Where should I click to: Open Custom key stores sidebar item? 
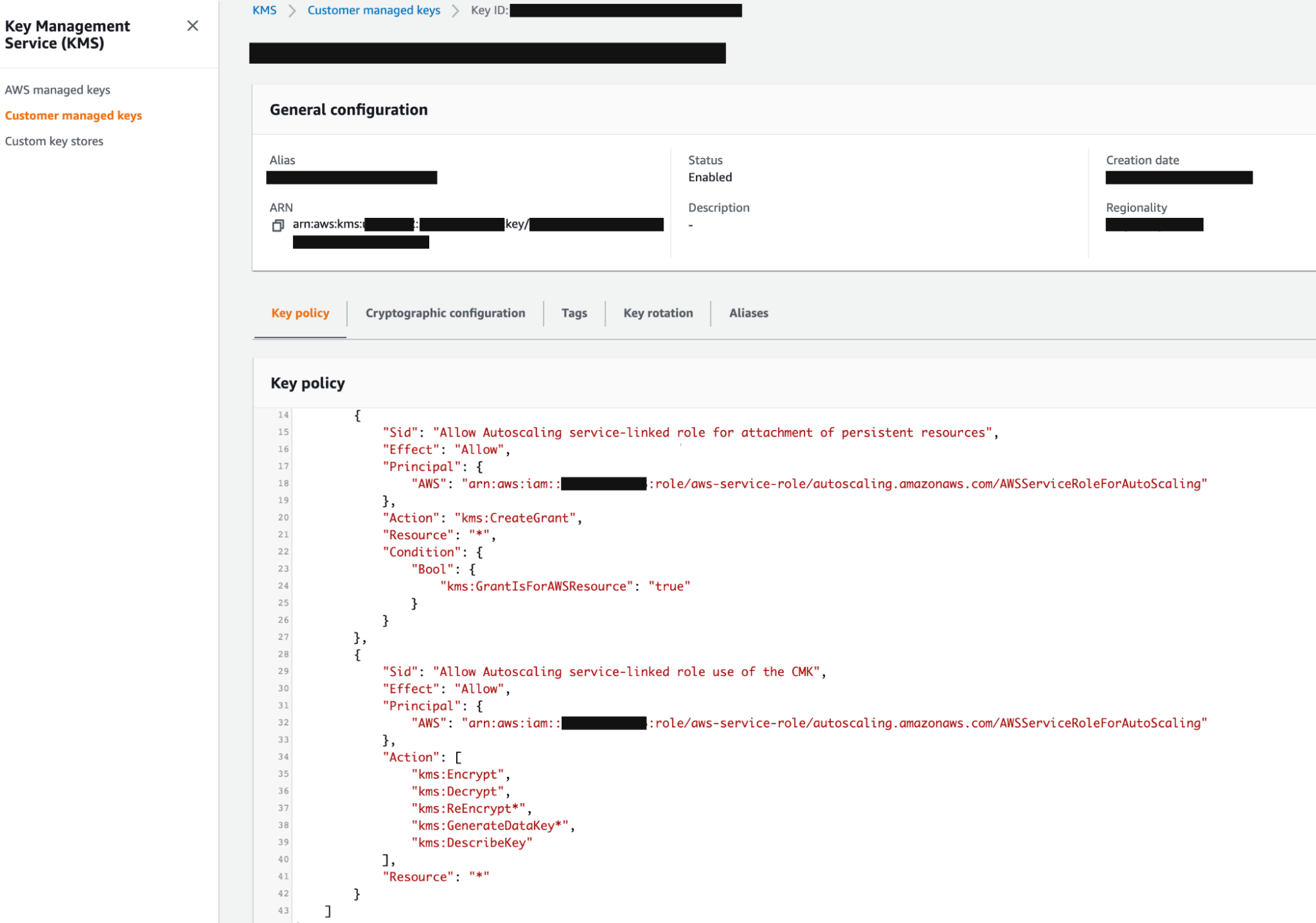pyautogui.click(x=54, y=142)
